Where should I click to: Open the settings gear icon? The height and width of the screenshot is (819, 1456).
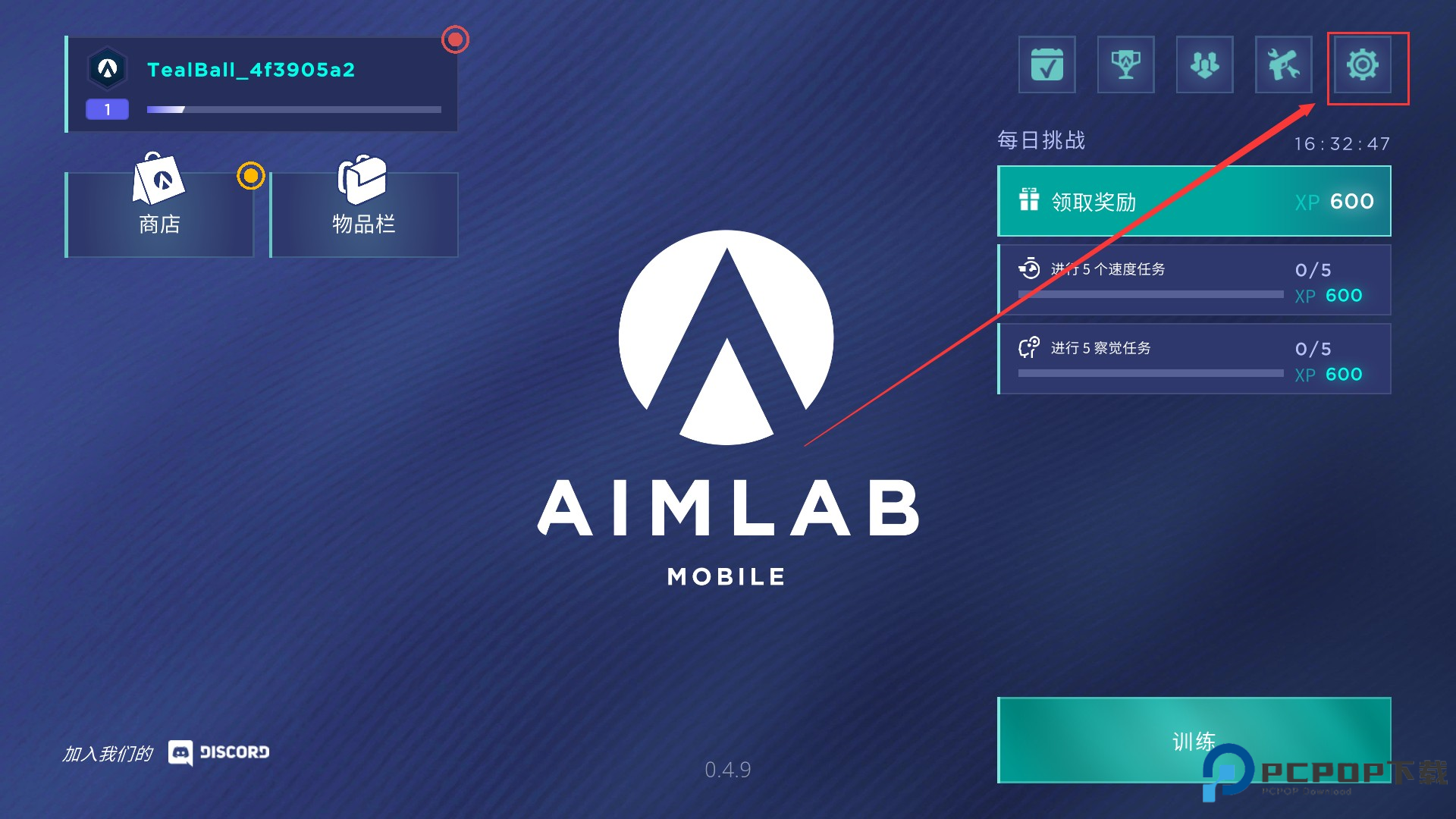[x=1362, y=64]
